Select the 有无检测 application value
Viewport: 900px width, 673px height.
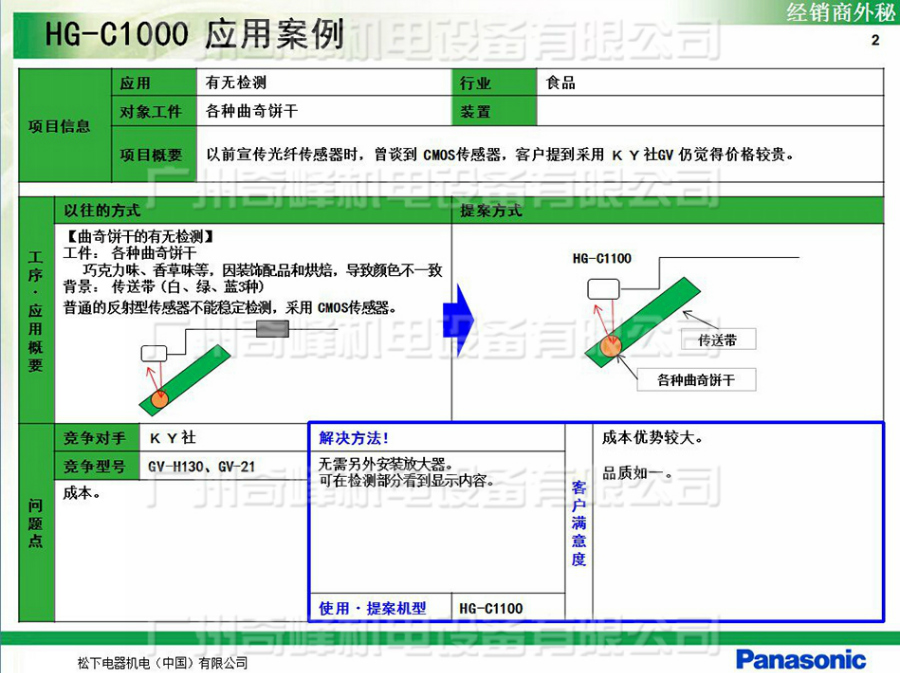pyautogui.click(x=236, y=83)
